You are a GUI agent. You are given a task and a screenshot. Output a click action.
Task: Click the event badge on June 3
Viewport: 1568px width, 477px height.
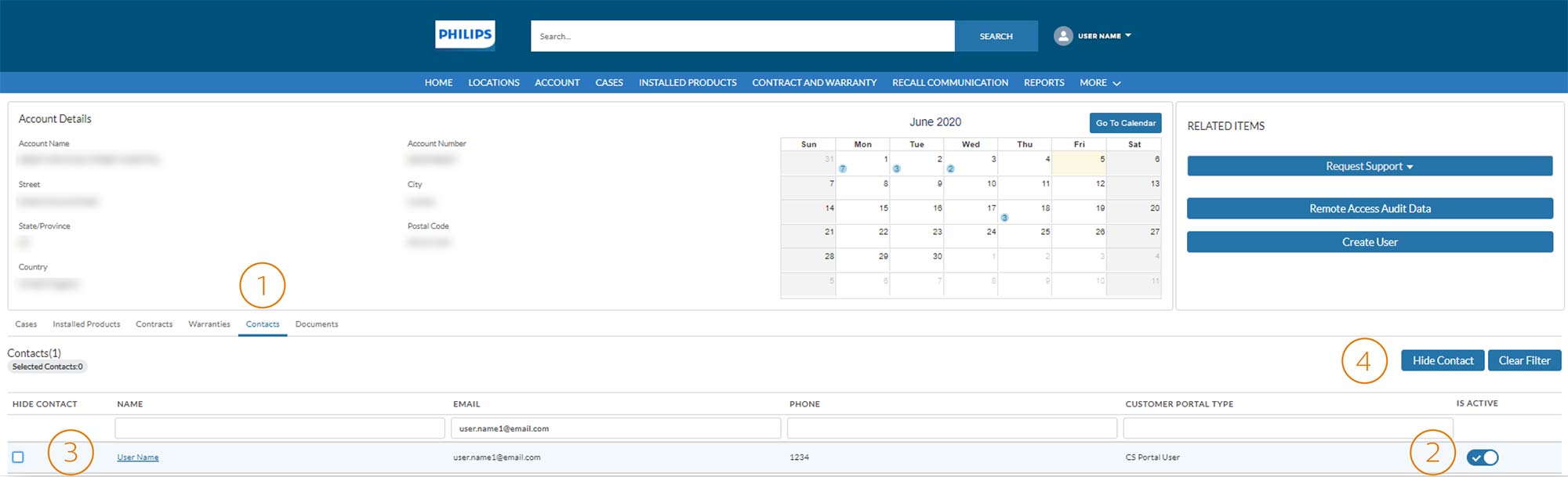950,169
